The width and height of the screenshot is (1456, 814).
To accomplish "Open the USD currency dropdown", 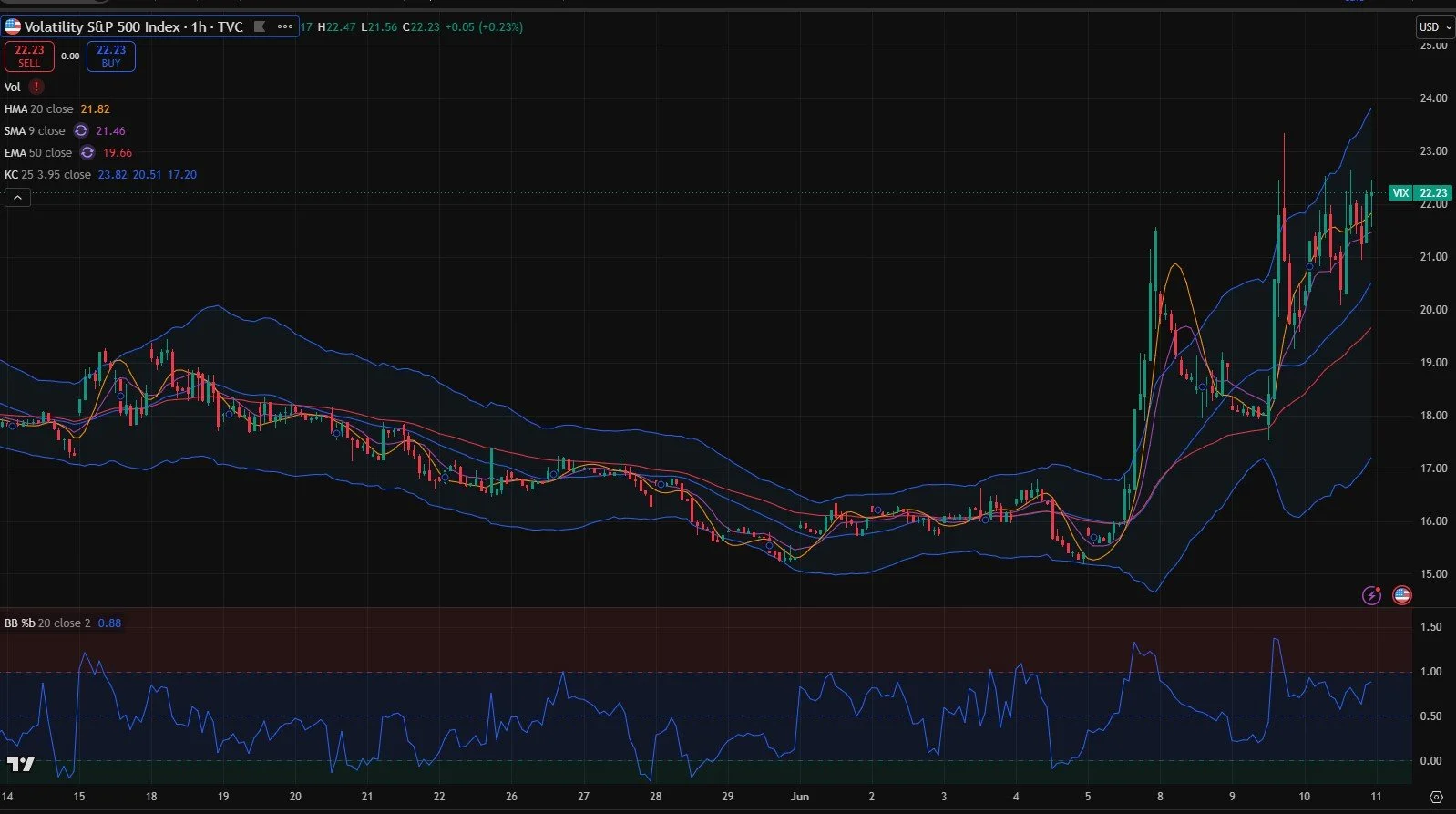I will click(1434, 27).
